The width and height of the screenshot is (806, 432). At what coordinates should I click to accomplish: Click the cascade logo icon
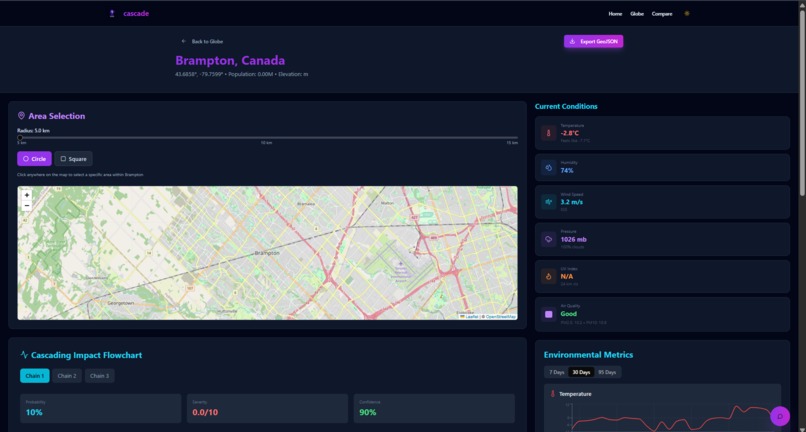tap(112, 14)
